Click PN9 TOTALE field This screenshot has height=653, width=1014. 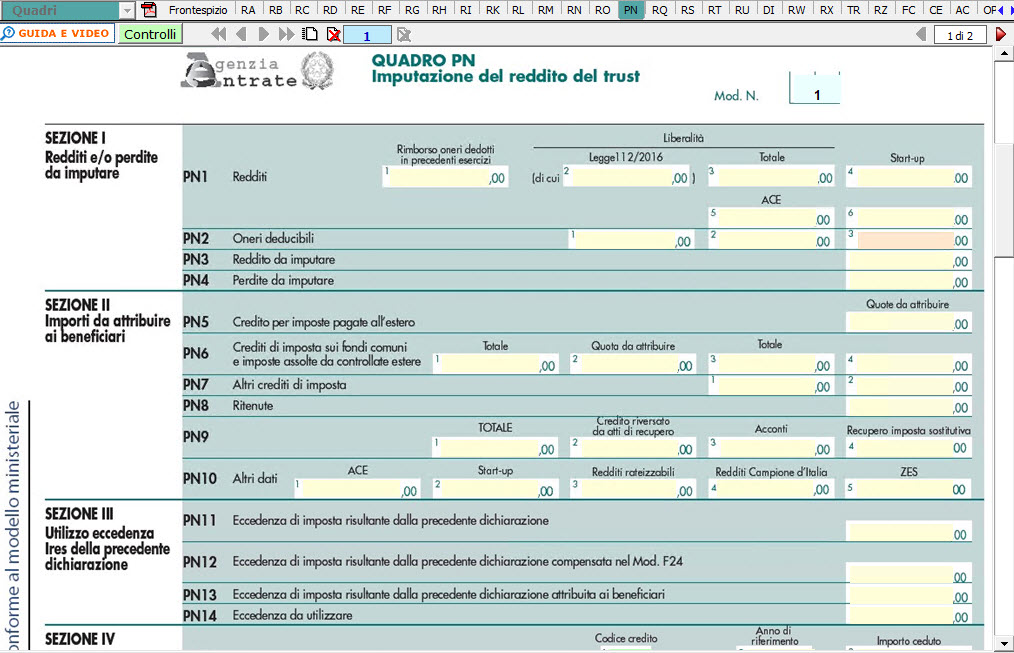coord(495,447)
